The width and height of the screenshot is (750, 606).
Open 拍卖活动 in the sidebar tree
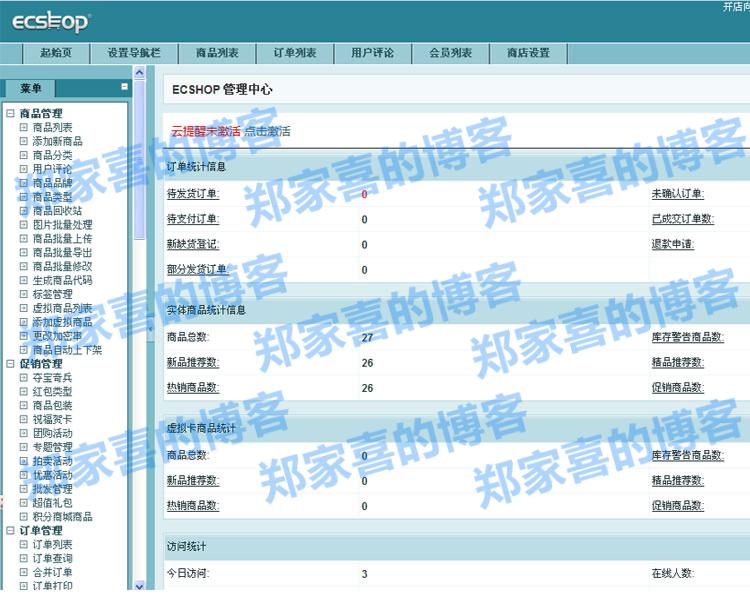[53, 461]
